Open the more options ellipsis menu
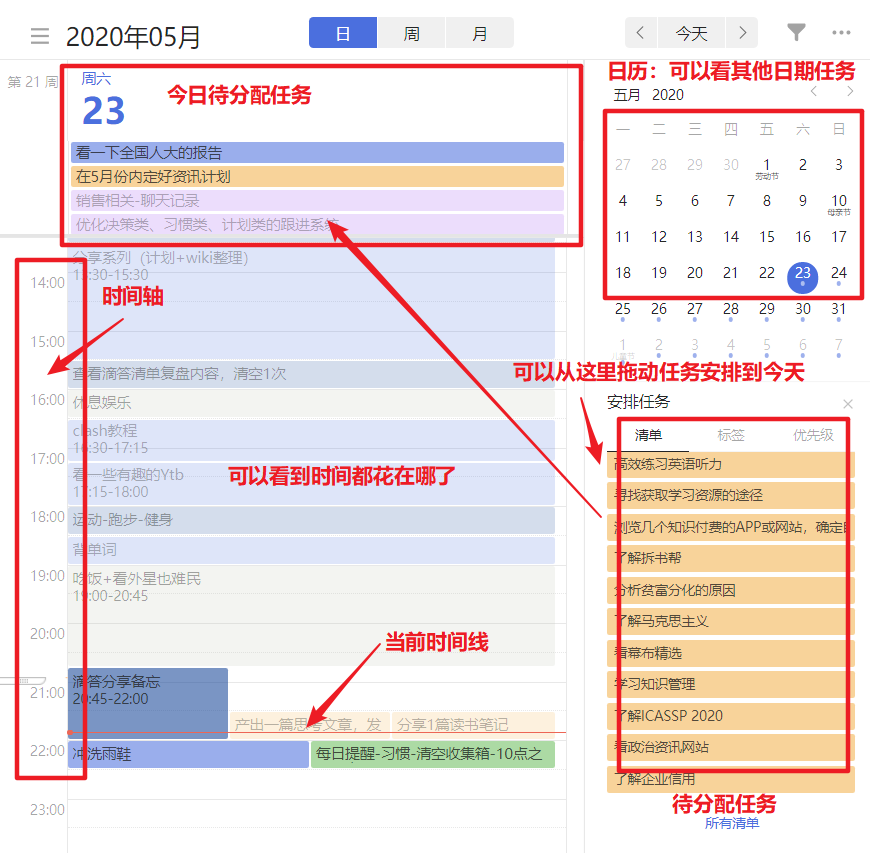The width and height of the screenshot is (870, 853). coord(842,33)
